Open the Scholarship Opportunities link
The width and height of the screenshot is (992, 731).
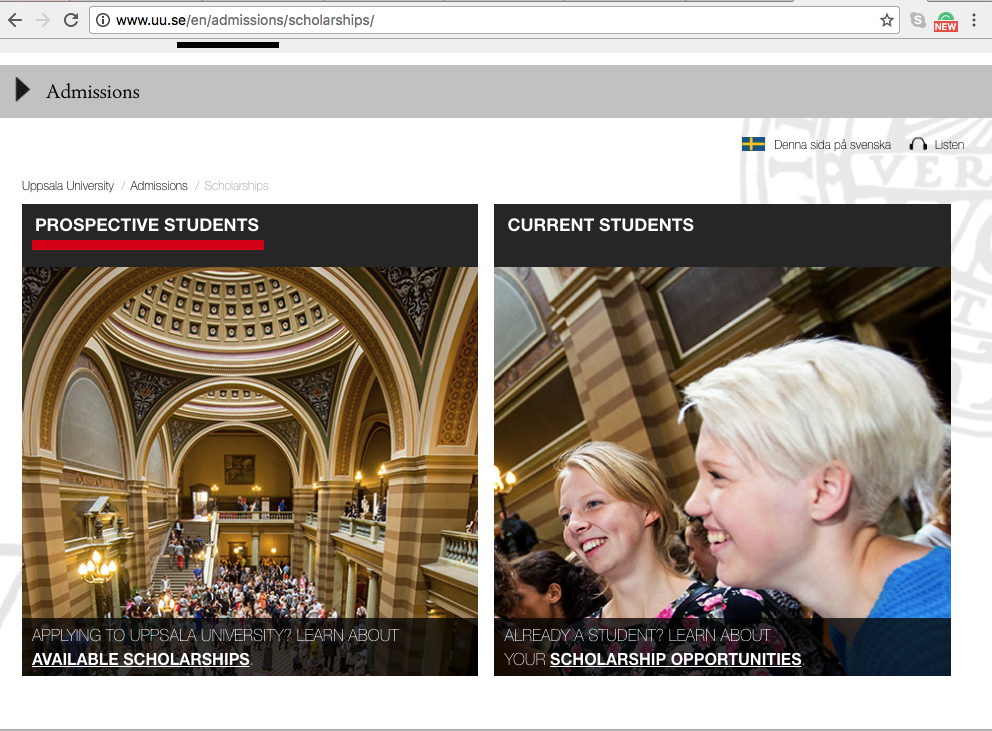coord(676,659)
